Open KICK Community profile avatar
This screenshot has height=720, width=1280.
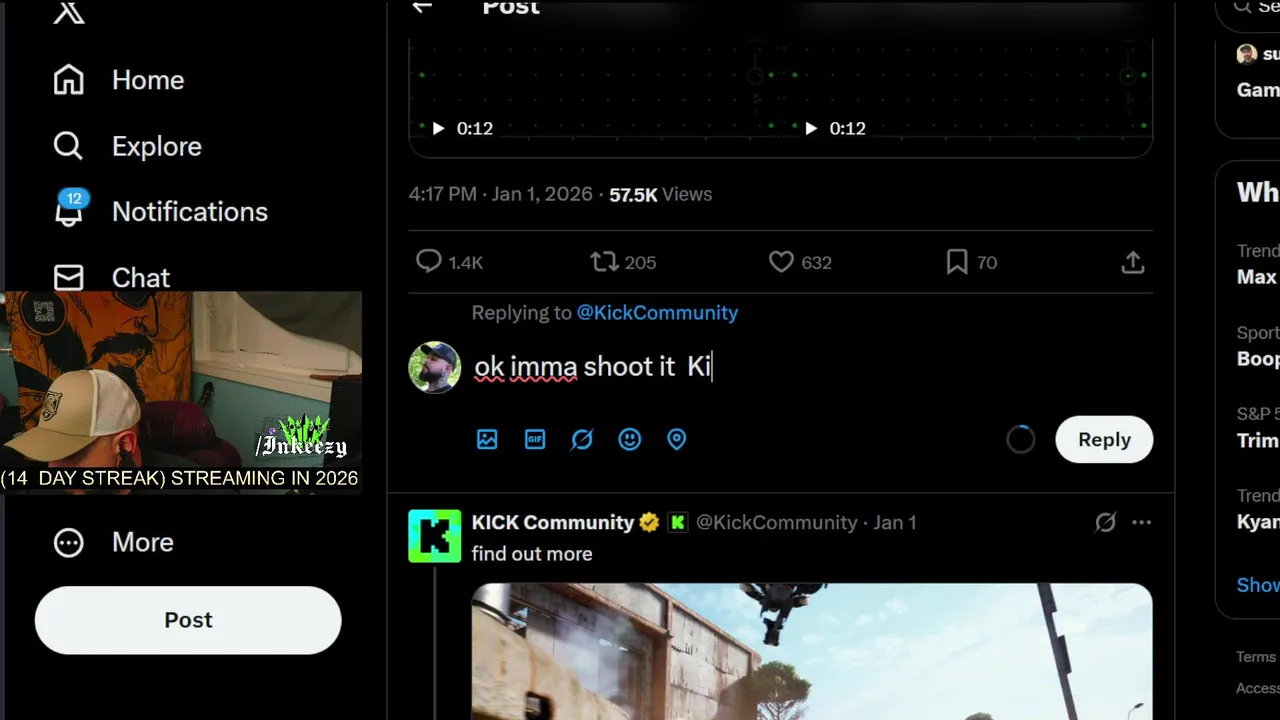pyautogui.click(x=435, y=536)
